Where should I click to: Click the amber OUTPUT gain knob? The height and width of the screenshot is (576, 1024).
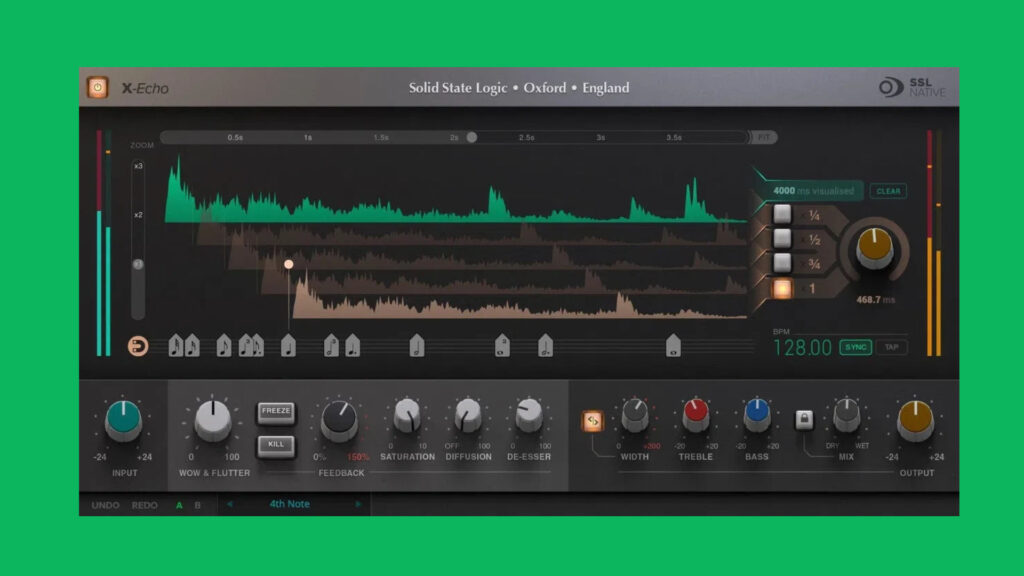[x=916, y=420]
